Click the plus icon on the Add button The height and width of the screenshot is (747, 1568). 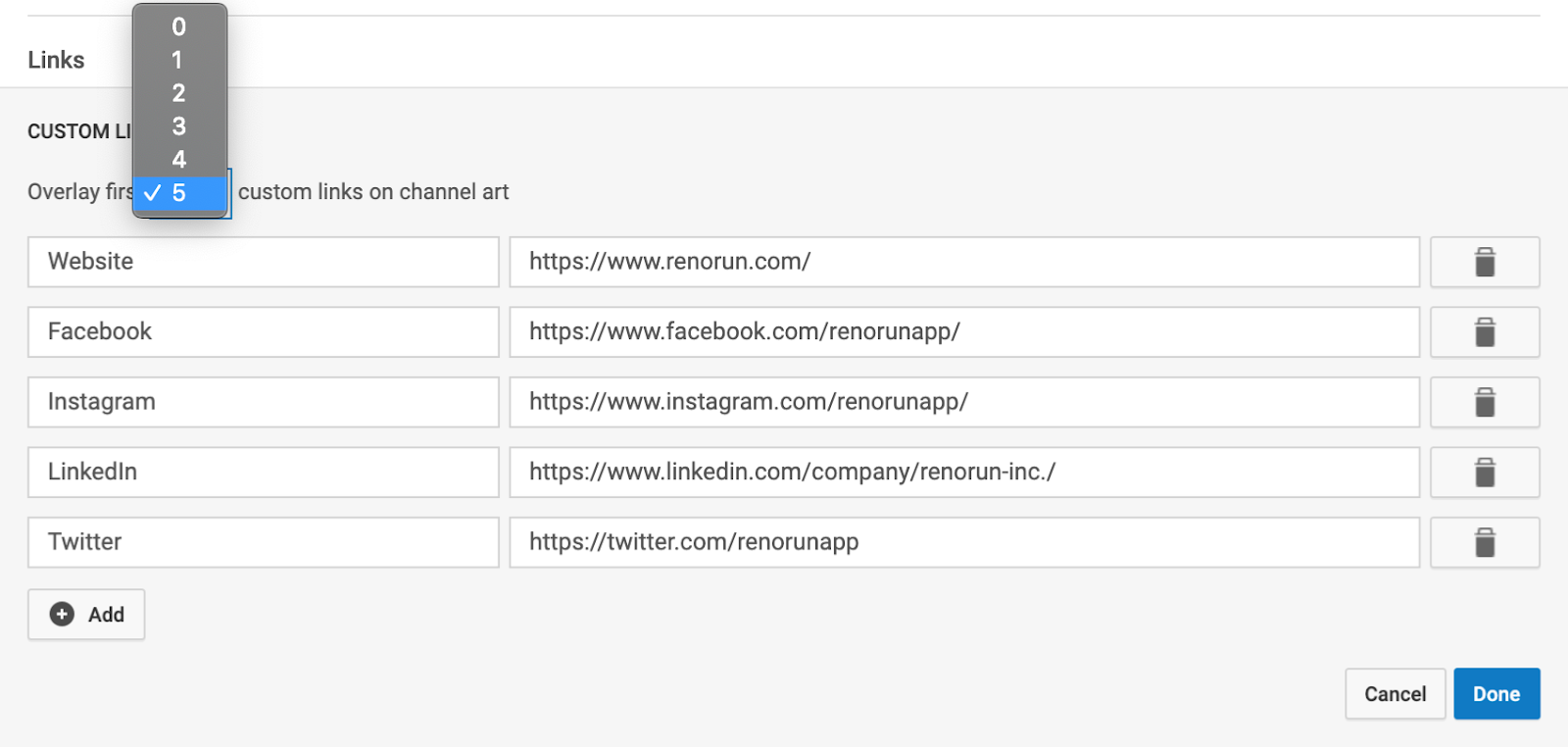point(62,615)
